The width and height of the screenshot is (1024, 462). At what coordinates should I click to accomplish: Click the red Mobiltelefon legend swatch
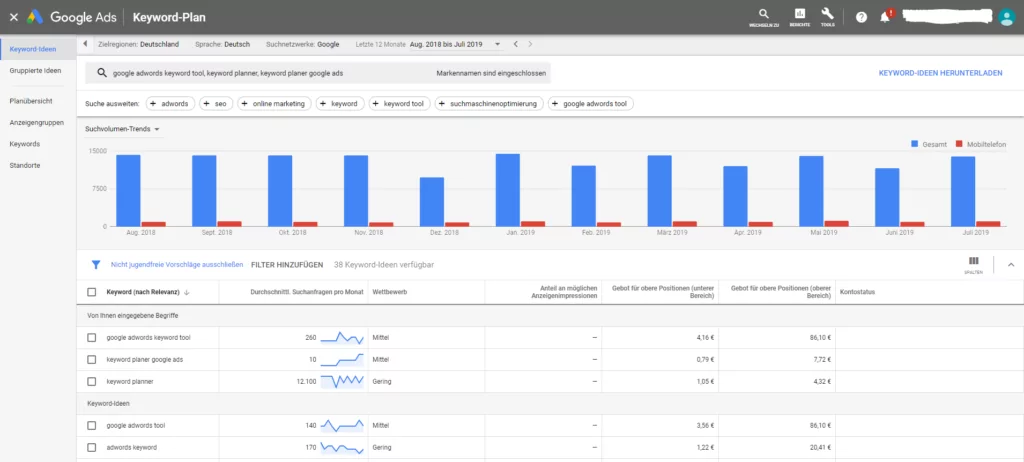tap(959, 144)
